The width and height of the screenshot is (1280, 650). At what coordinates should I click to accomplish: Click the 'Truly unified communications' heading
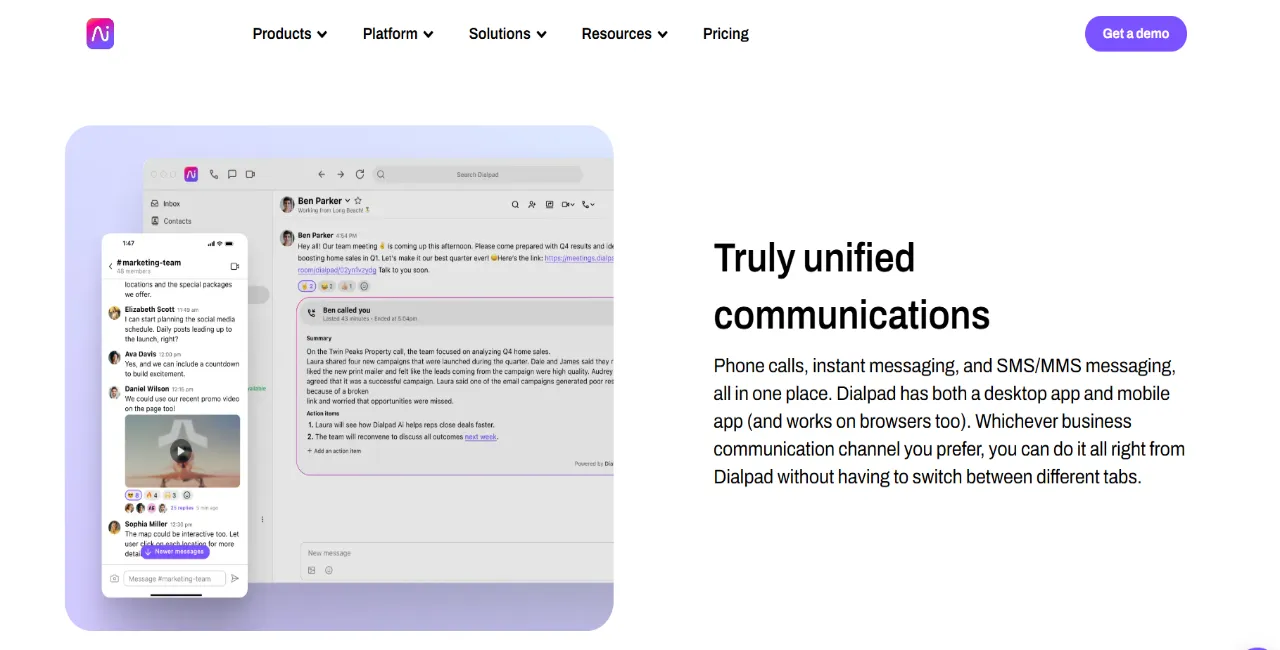(x=851, y=286)
